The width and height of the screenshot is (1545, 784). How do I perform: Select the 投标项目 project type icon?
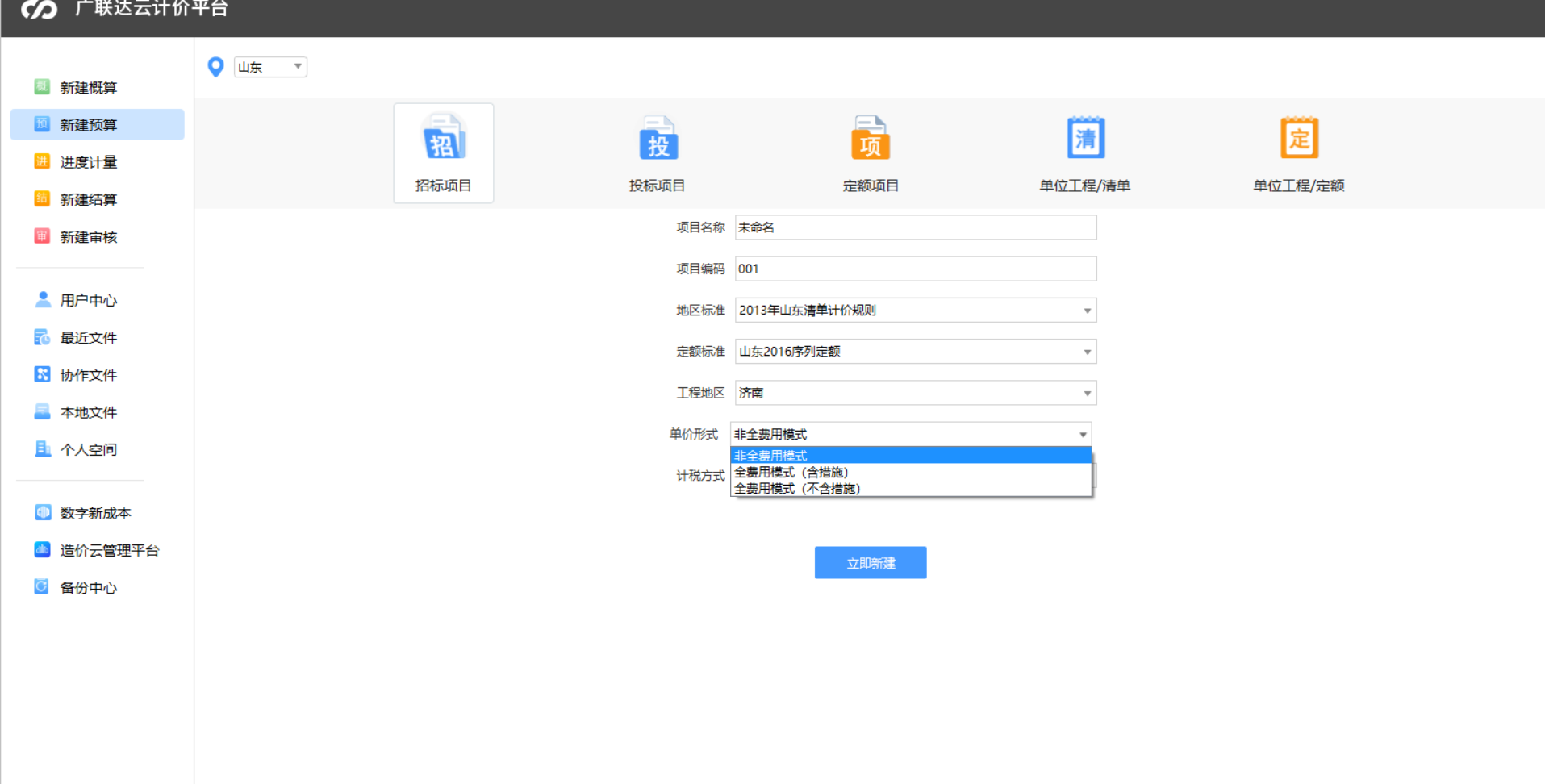click(x=658, y=138)
